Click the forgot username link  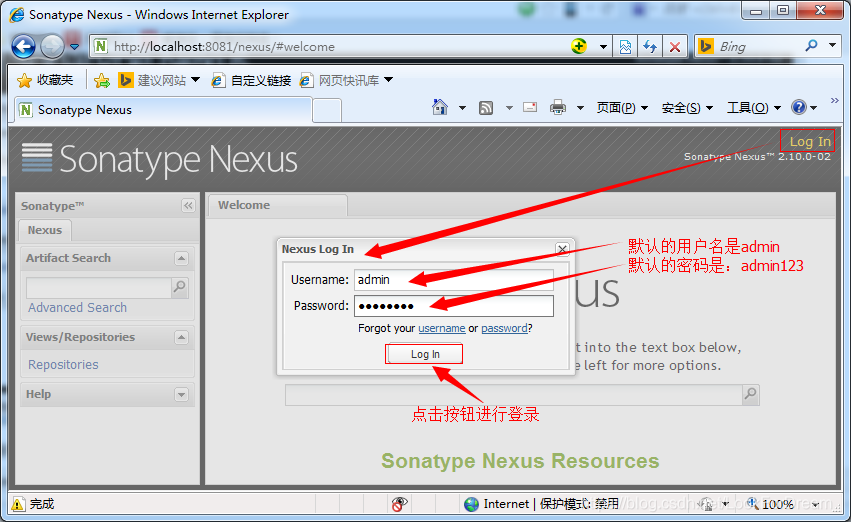pos(441,328)
